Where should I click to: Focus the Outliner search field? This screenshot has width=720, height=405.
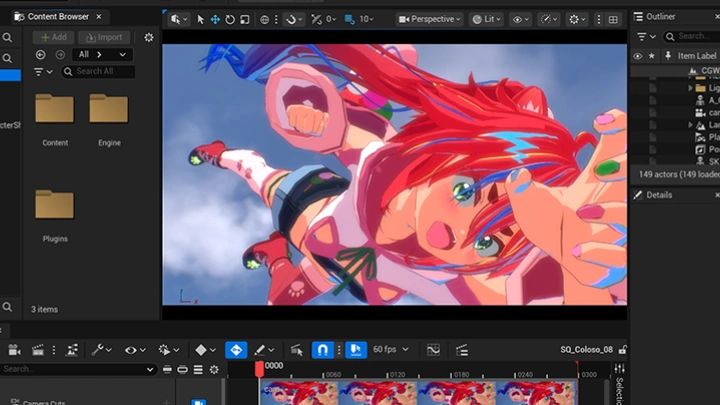coord(692,36)
